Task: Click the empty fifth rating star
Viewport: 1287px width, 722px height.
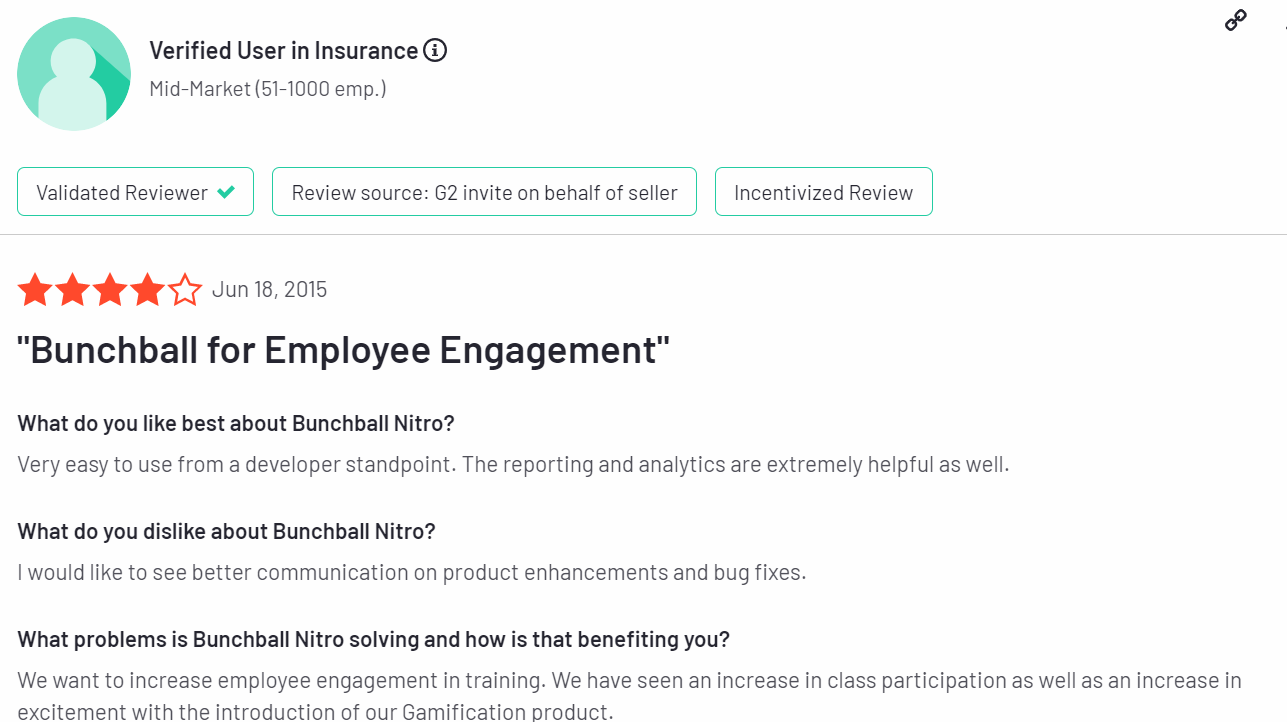Action: click(x=185, y=290)
